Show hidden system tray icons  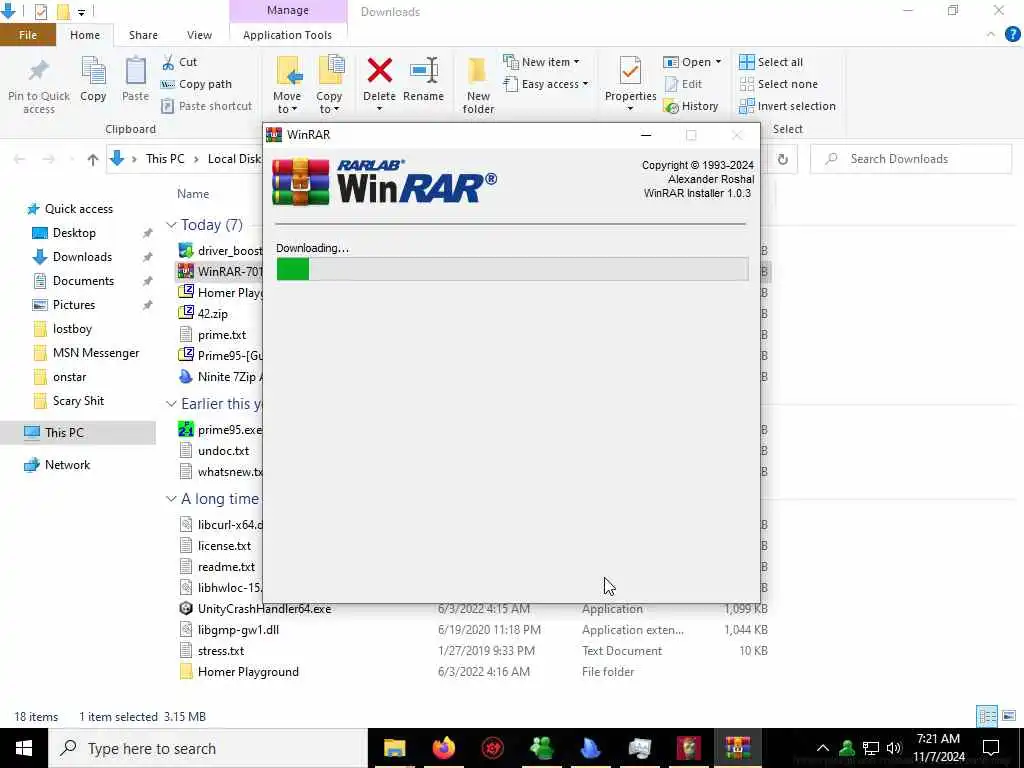tap(823, 748)
